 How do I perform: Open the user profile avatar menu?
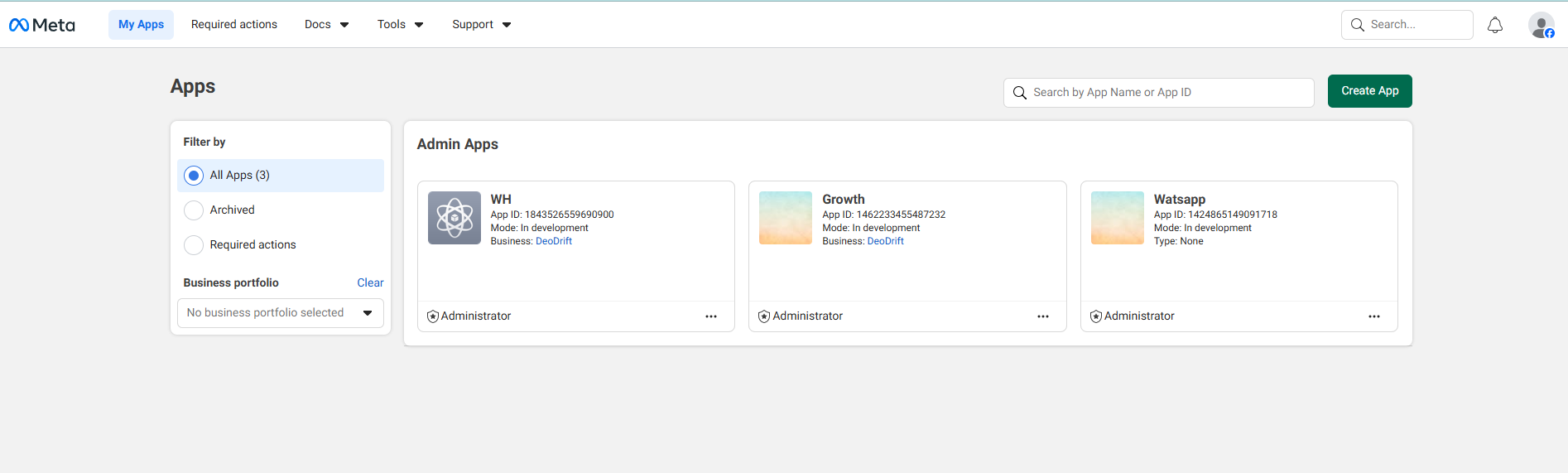coord(1542,25)
